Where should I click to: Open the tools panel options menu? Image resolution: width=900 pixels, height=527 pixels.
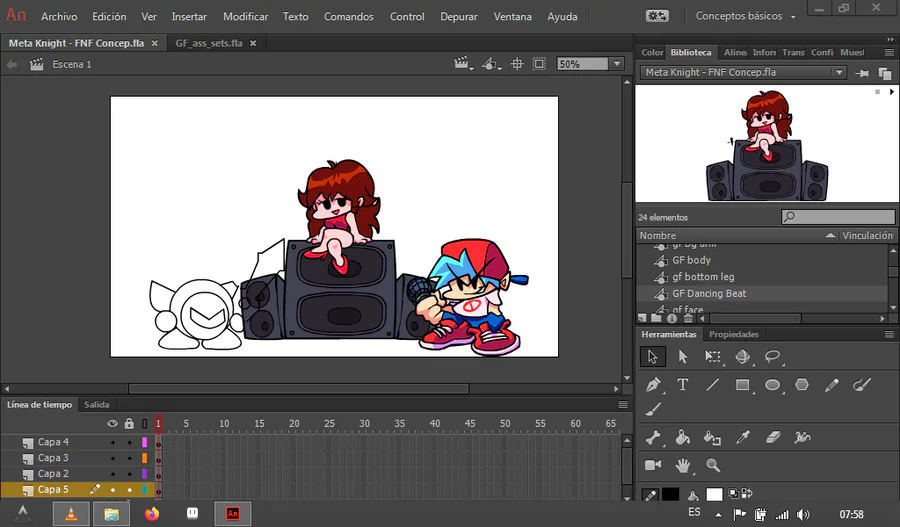coord(889,334)
